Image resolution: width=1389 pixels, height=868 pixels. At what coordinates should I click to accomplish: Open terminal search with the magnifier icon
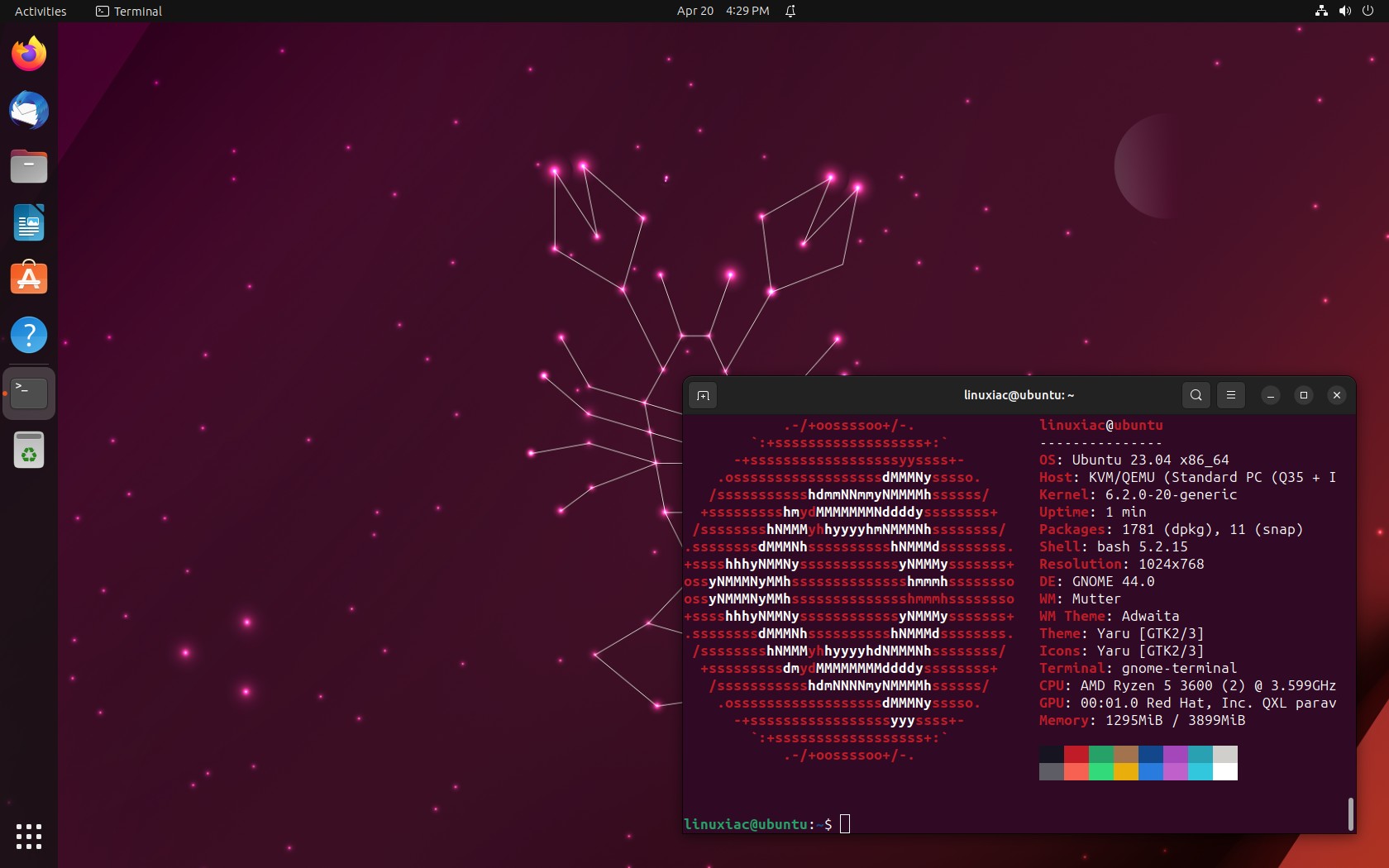tap(1196, 395)
